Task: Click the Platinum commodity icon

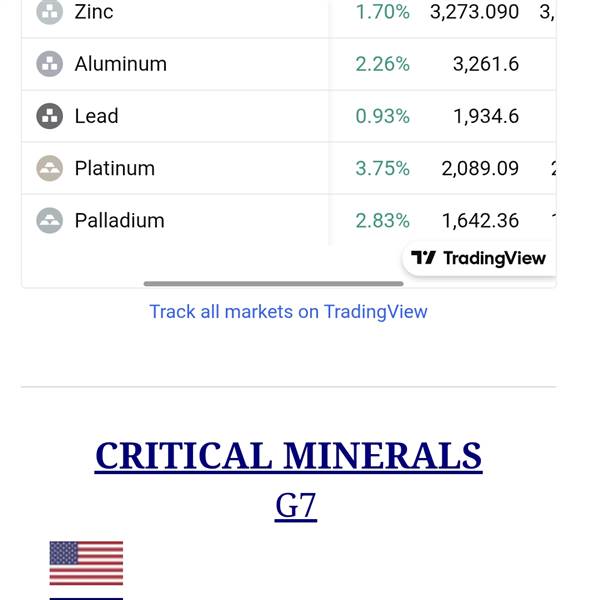Action: coord(49,168)
